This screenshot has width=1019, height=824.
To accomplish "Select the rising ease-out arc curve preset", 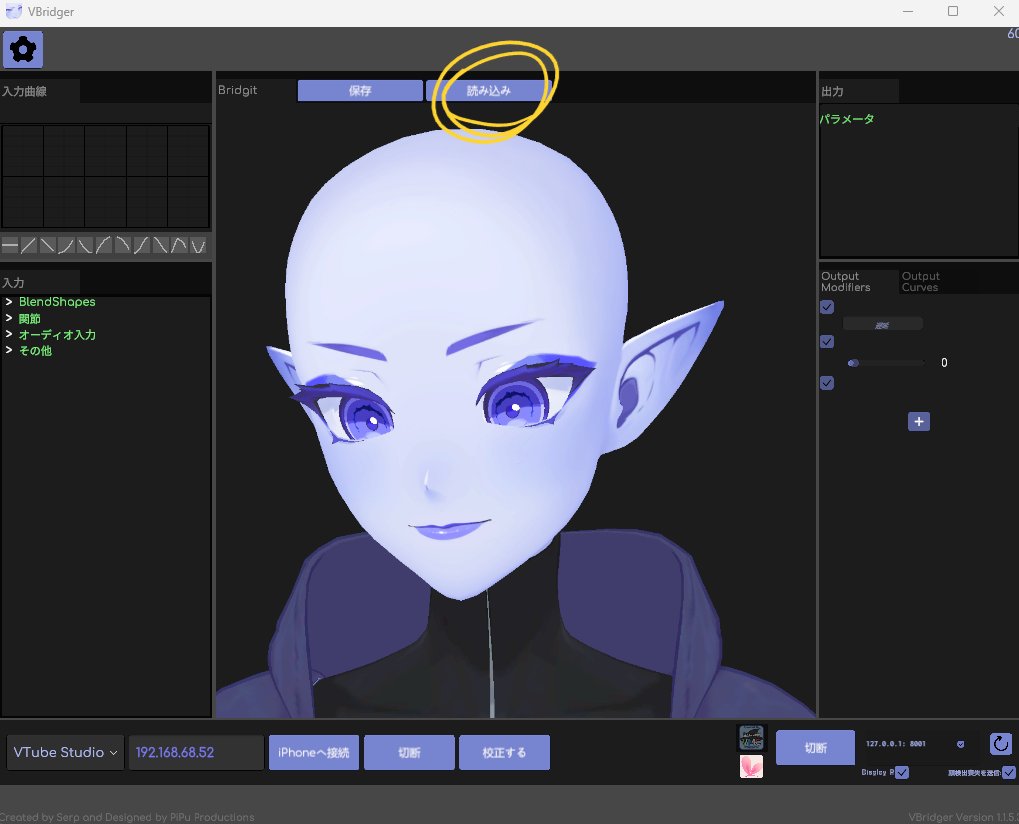I will (104, 246).
